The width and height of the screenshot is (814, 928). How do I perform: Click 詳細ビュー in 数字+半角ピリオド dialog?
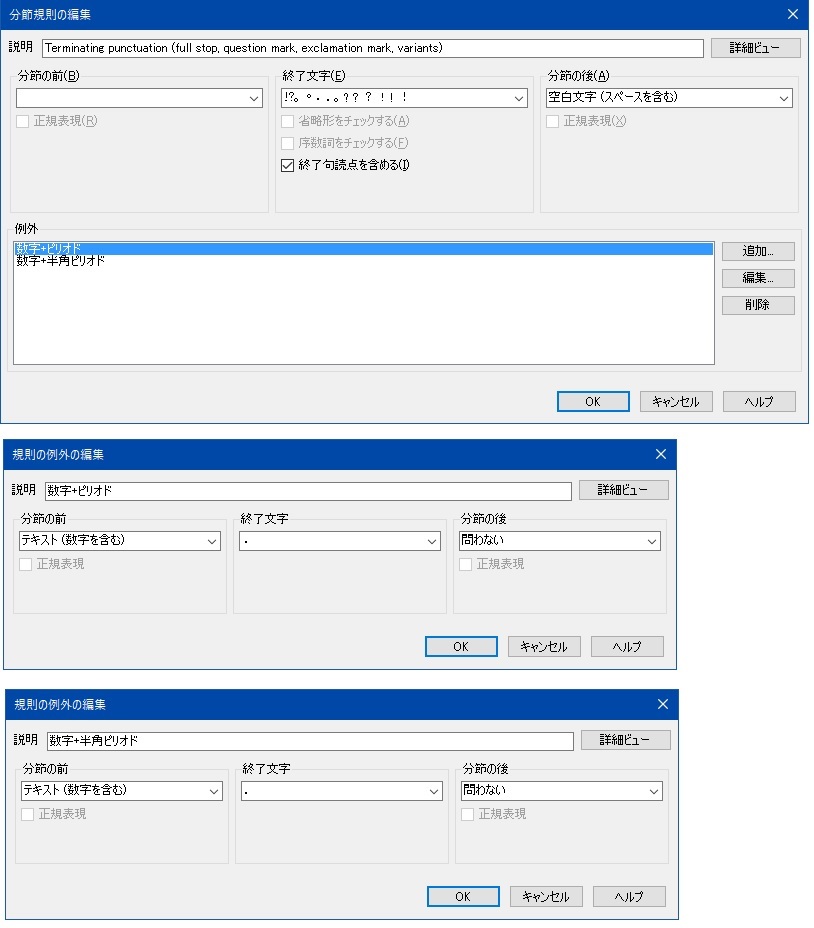click(x=625, y=740)
